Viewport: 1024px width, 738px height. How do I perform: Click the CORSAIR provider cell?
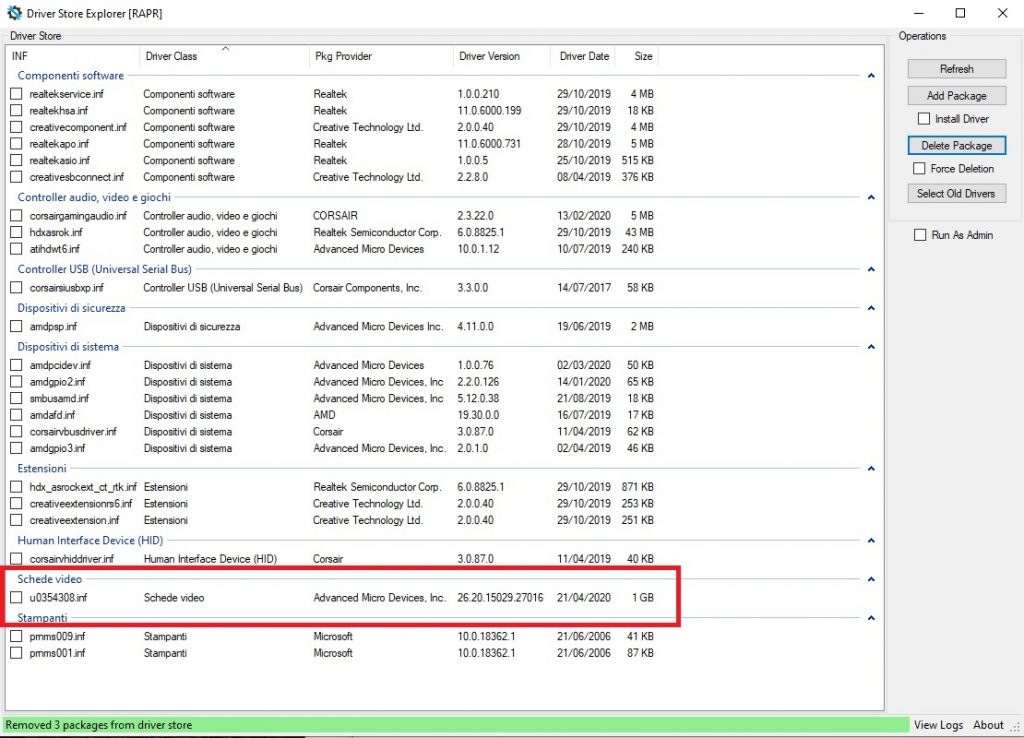click(335, 216)
